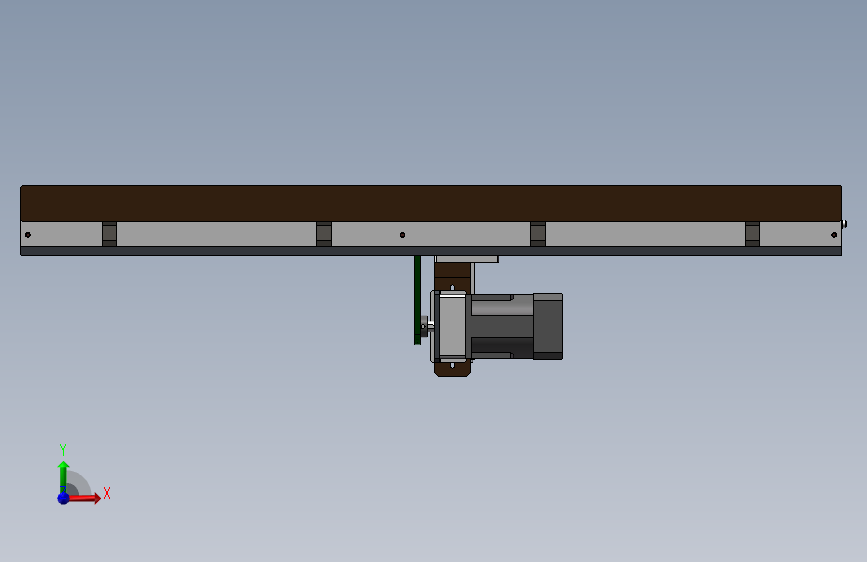Select the gray mounting plate beneath the frame
This screenshot has height=562, width=867.
[x=466, y=259]
